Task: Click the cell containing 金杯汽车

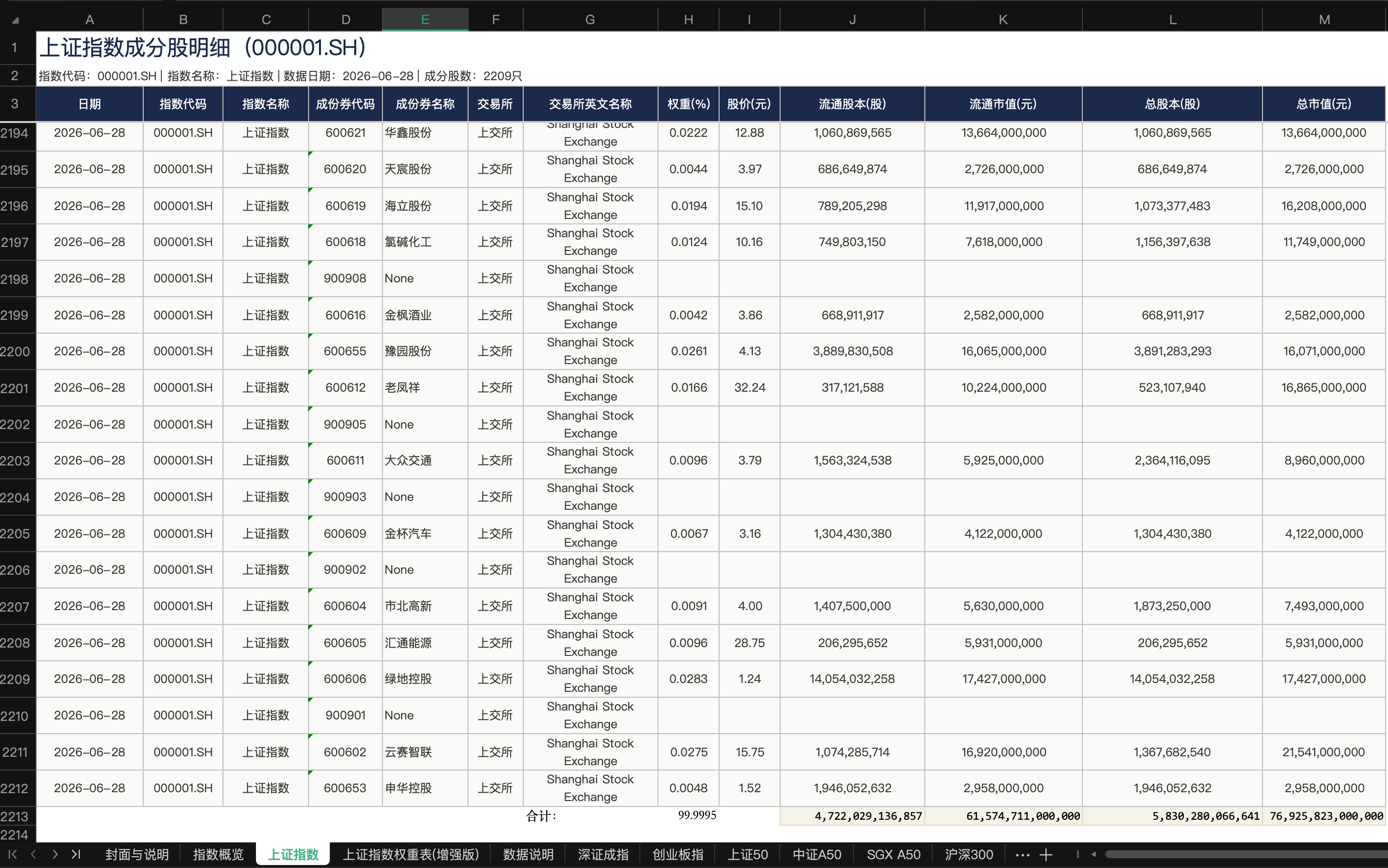Action: [x=425, y=533]
